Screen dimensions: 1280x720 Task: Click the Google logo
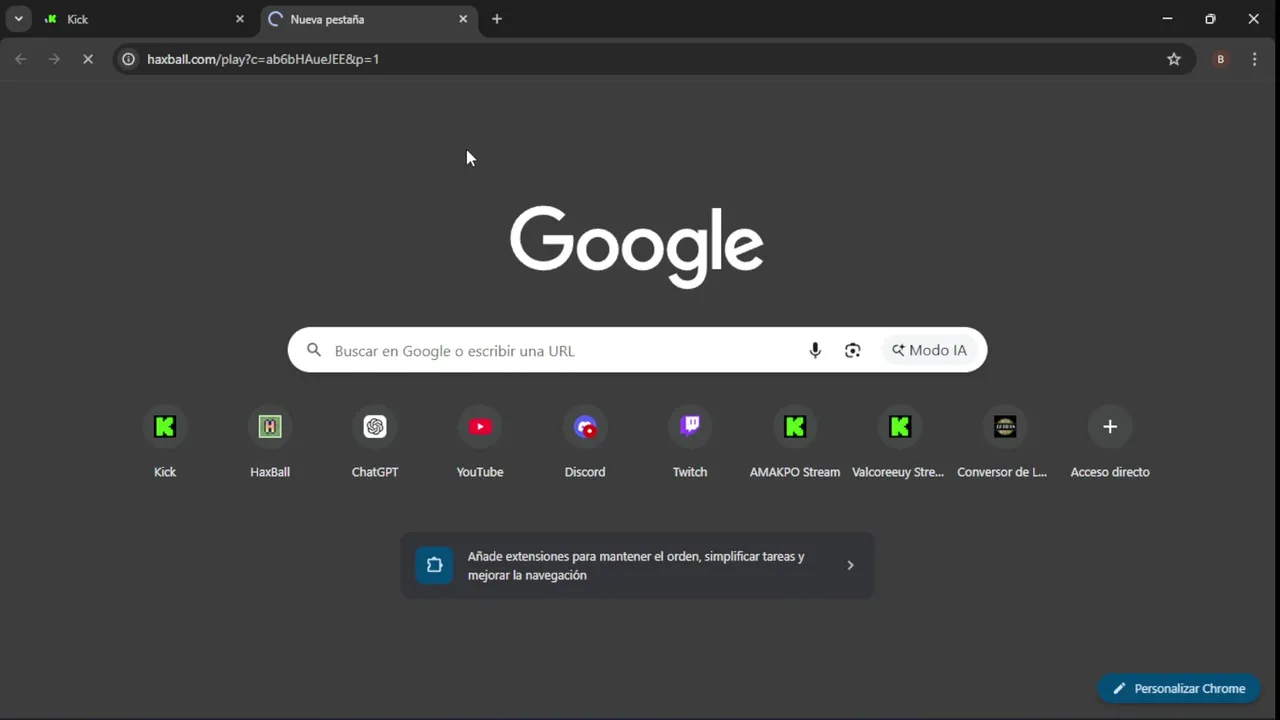tap(637, 247)
